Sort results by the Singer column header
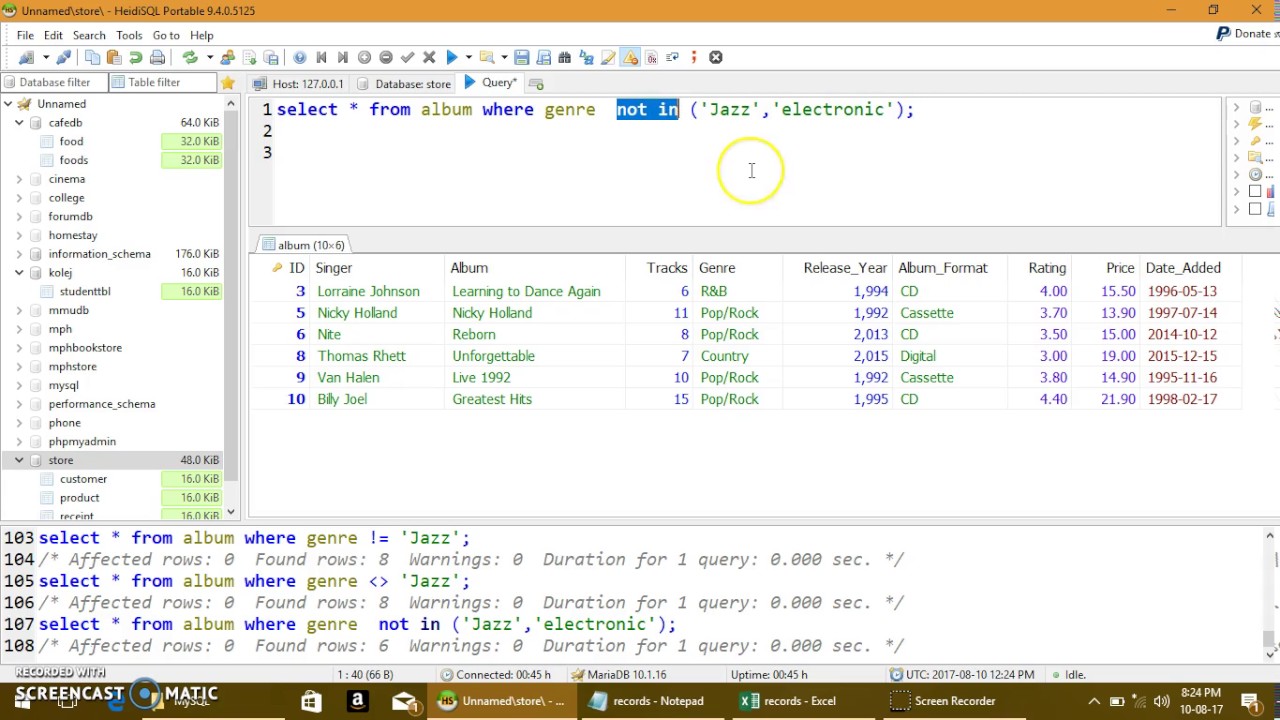The width and height of the screenshot is (1280, 720). 334,268
